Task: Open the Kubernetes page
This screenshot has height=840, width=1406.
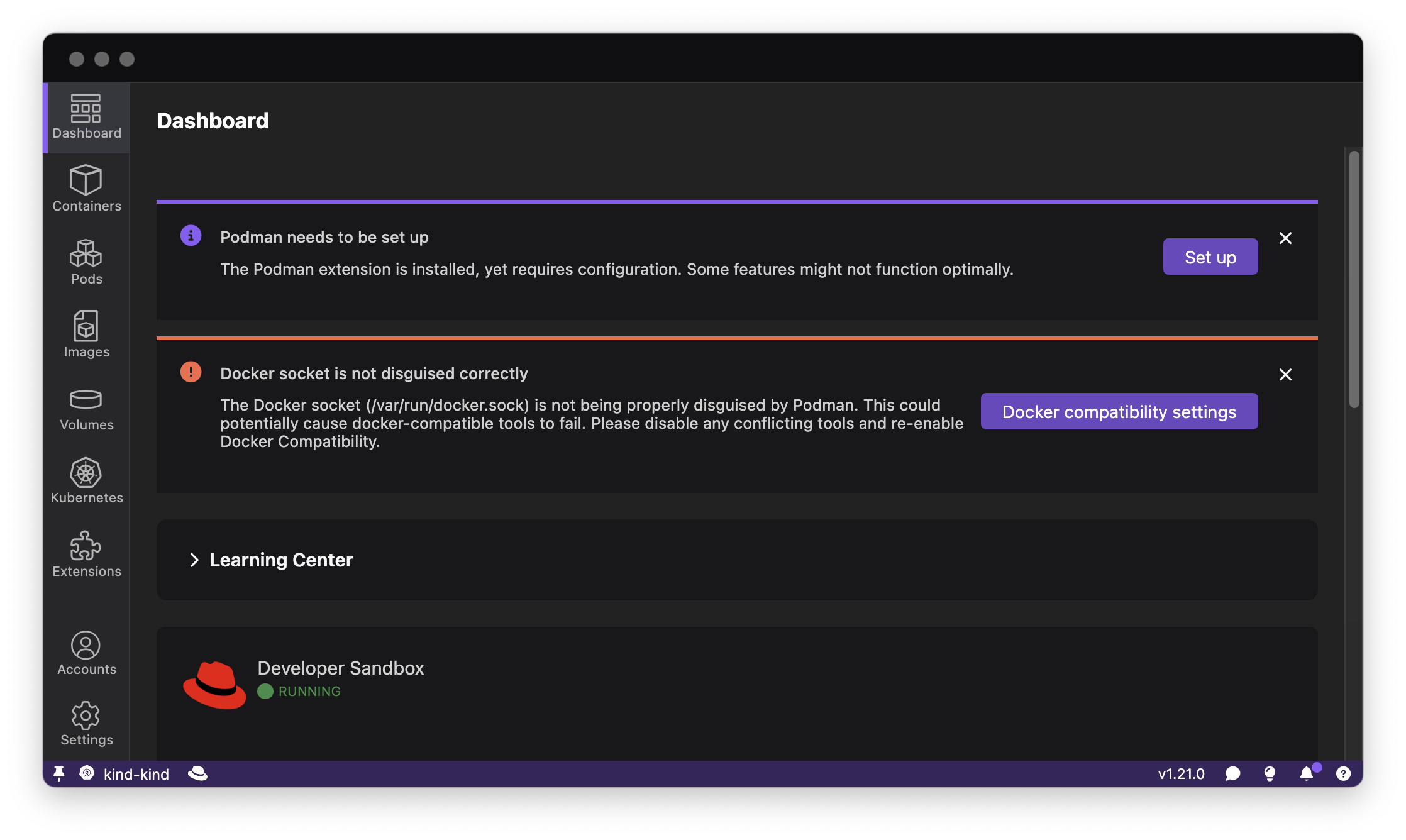Action: (86, 480)
